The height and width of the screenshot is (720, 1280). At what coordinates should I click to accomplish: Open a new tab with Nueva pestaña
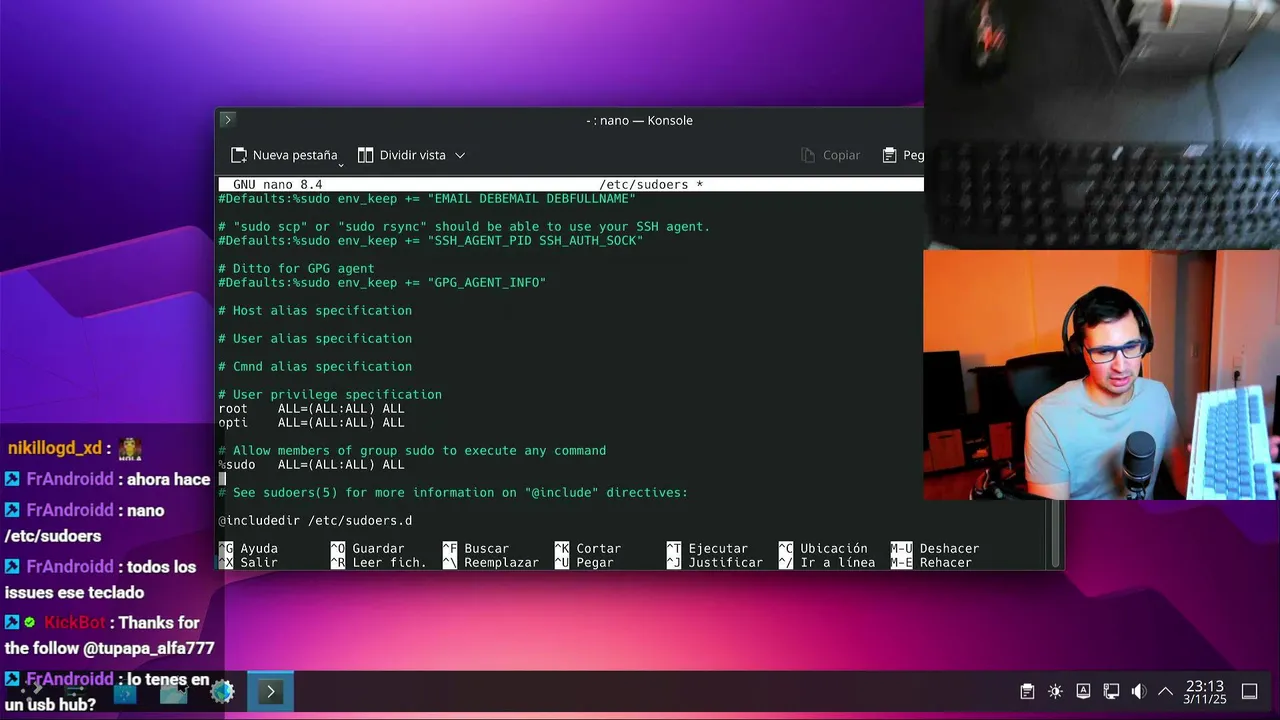coord(283,155)
